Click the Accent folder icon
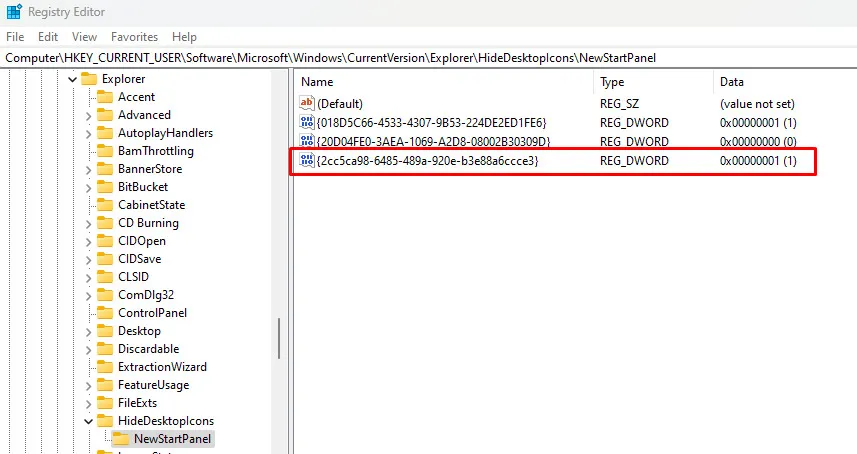This screenshot has height=454, width=857. click(105, 97)
